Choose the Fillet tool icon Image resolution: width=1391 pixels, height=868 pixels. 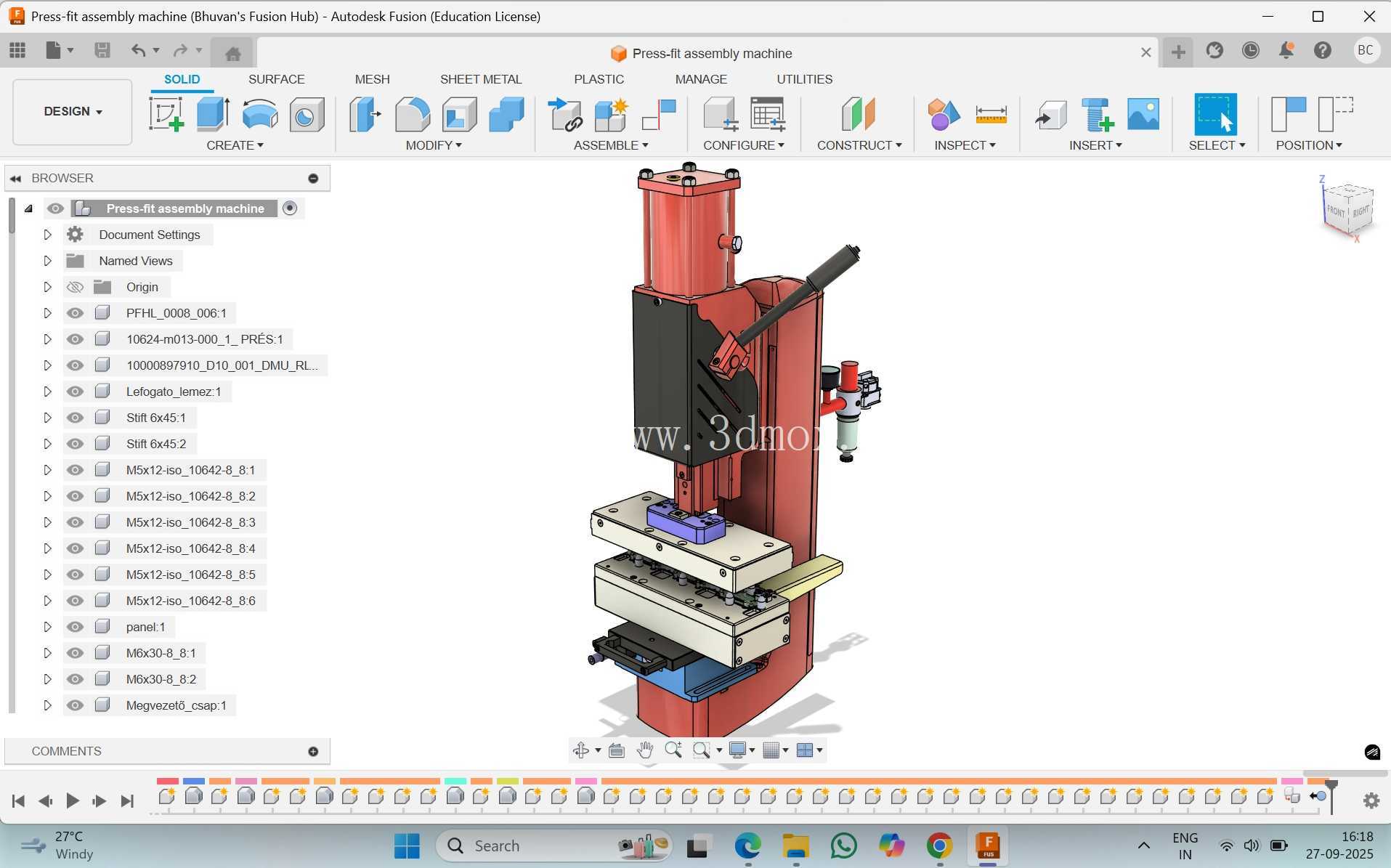point(413,115)
